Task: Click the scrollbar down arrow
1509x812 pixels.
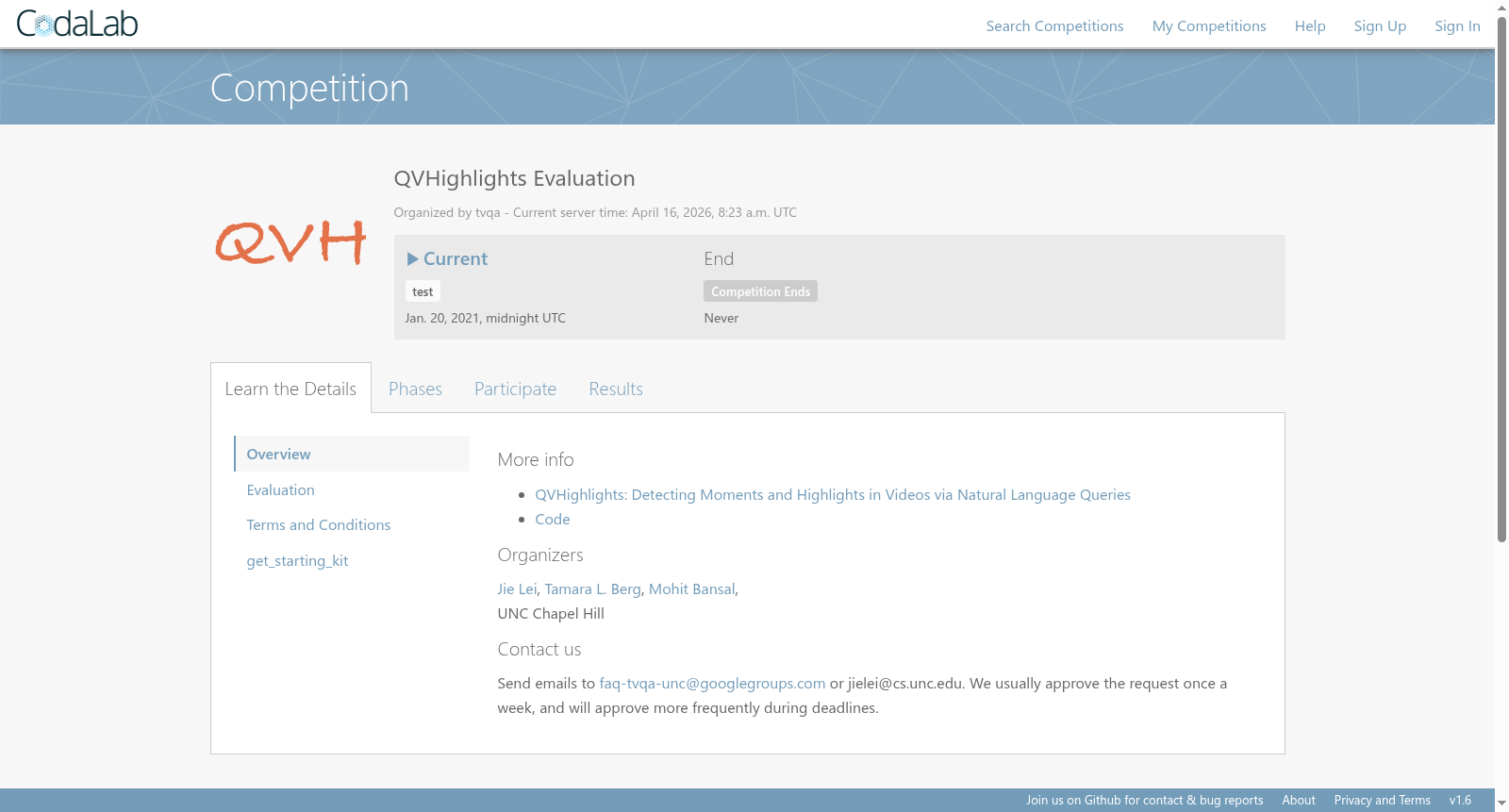Action: tap(1501, 804)
